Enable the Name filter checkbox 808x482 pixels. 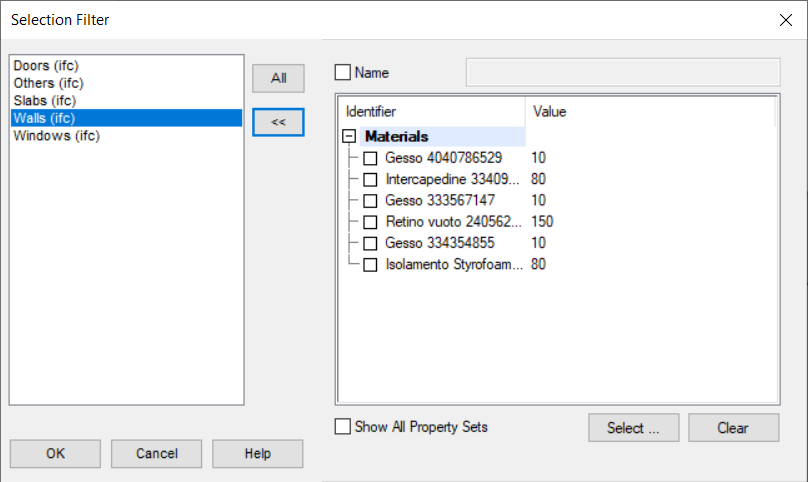(x=343, y=73)
